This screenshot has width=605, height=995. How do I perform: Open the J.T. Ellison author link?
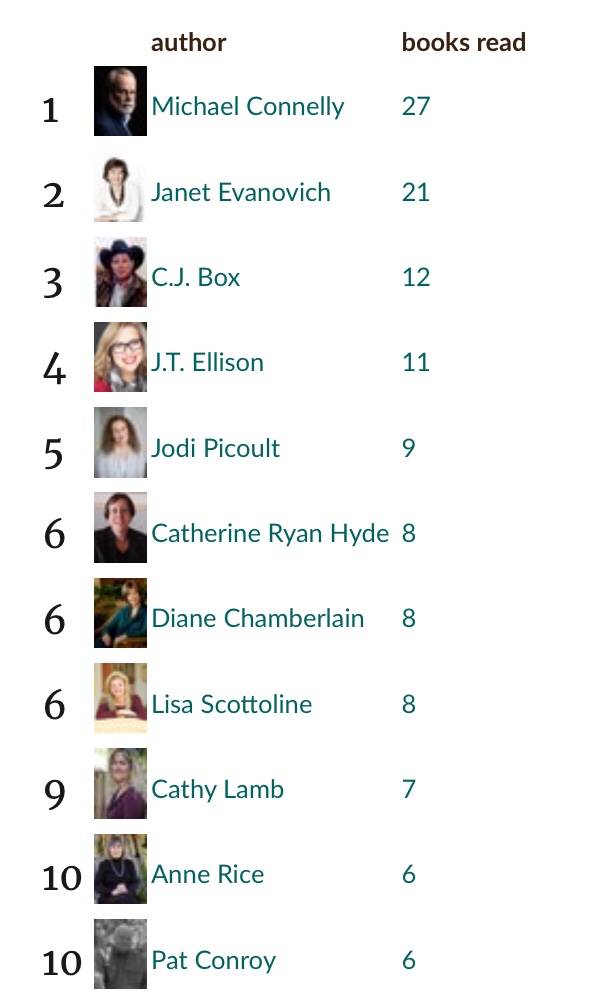pos(207,362)
